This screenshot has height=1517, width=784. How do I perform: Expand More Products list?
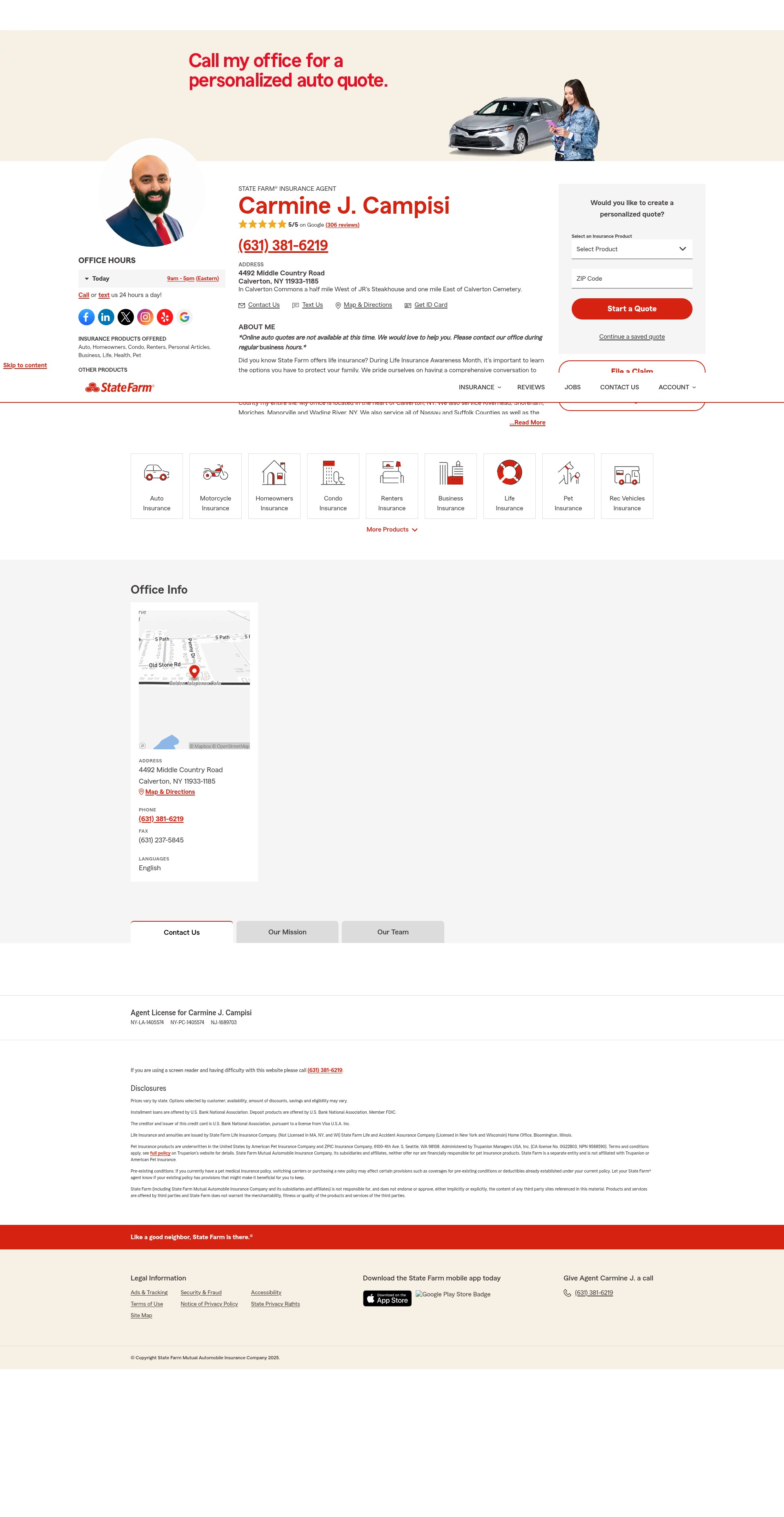coord(392,529)
